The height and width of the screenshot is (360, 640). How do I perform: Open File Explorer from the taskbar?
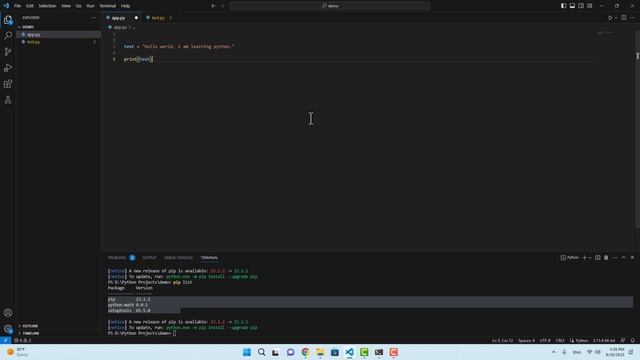[320, 352]
